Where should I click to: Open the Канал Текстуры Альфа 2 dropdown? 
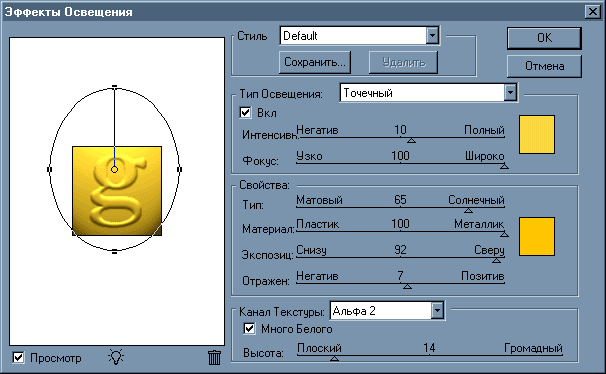click(437, 311)
